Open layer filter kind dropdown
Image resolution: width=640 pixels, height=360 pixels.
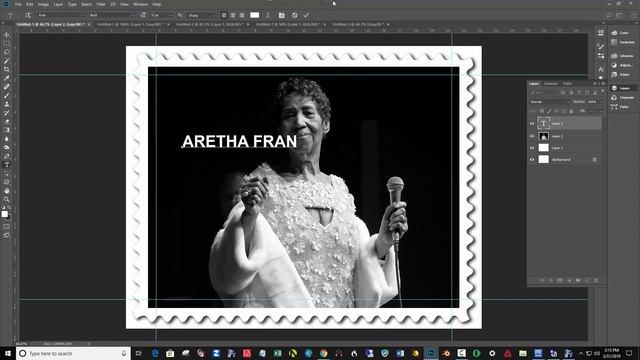pyautogui.click(x=543, y=93)
